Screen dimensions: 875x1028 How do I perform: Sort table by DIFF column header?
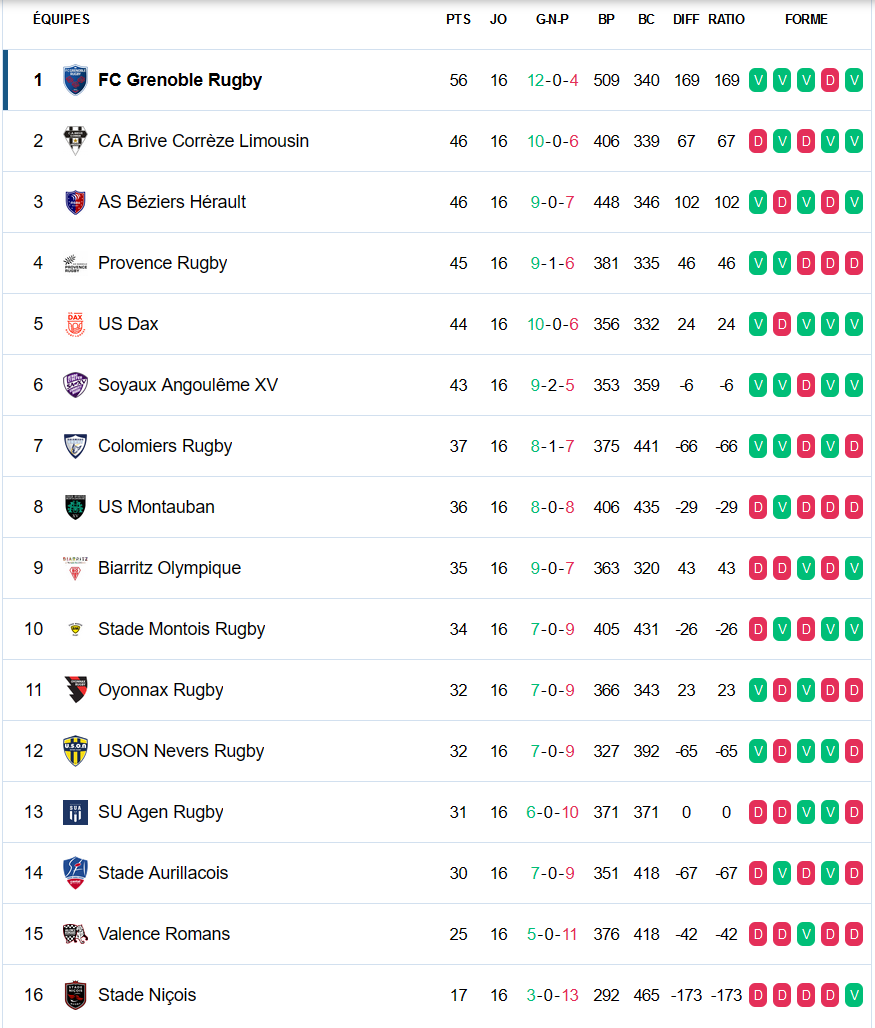point(686,20)
